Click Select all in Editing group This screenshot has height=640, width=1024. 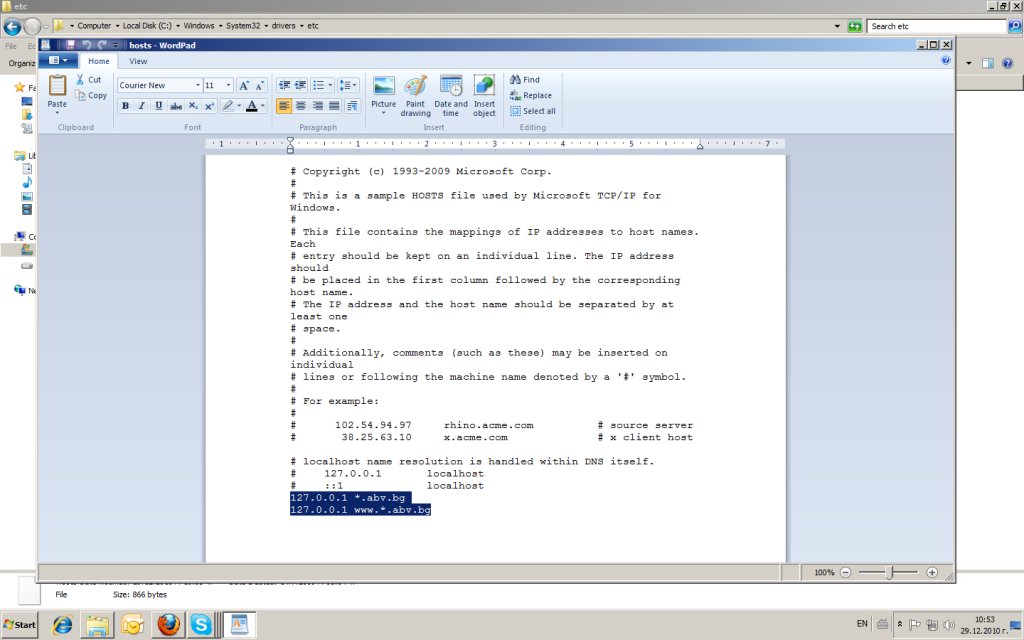532,111
